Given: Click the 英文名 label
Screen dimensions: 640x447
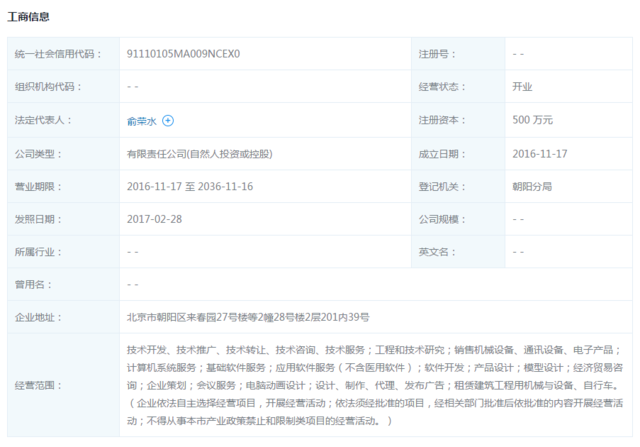Looking at the screenshot, I should (437, 252).
